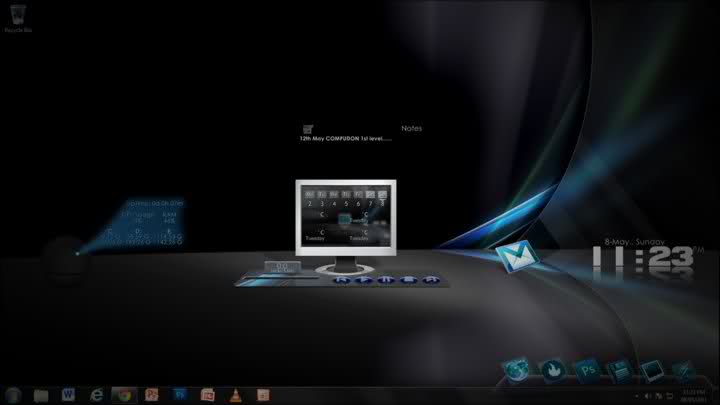The width and height of the screenshot is (720, 405).
Task: Open the Recycle Bin desktop icon
Action: [18, 18]
